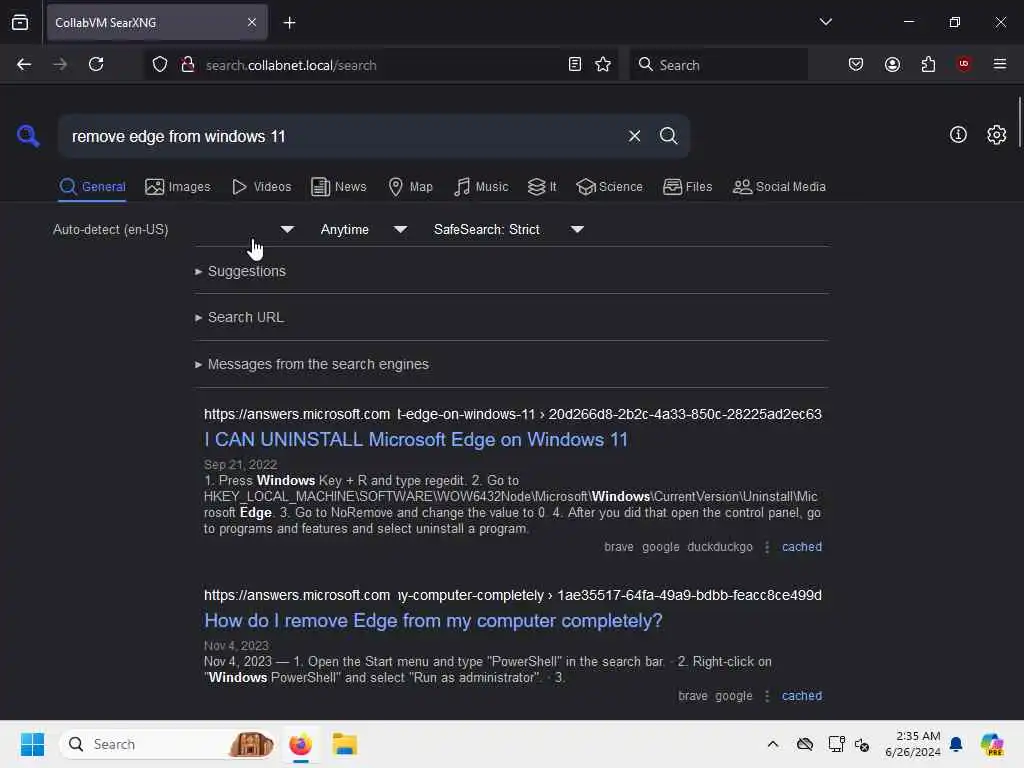
Task: Open the Firefox hamburger menu
Action: click(1000, 64)
